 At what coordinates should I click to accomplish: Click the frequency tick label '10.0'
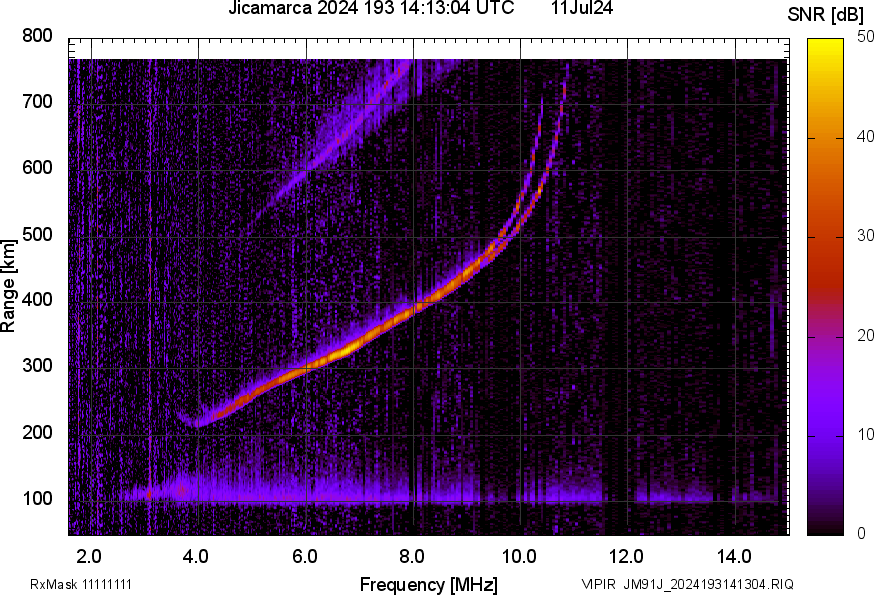519,556
